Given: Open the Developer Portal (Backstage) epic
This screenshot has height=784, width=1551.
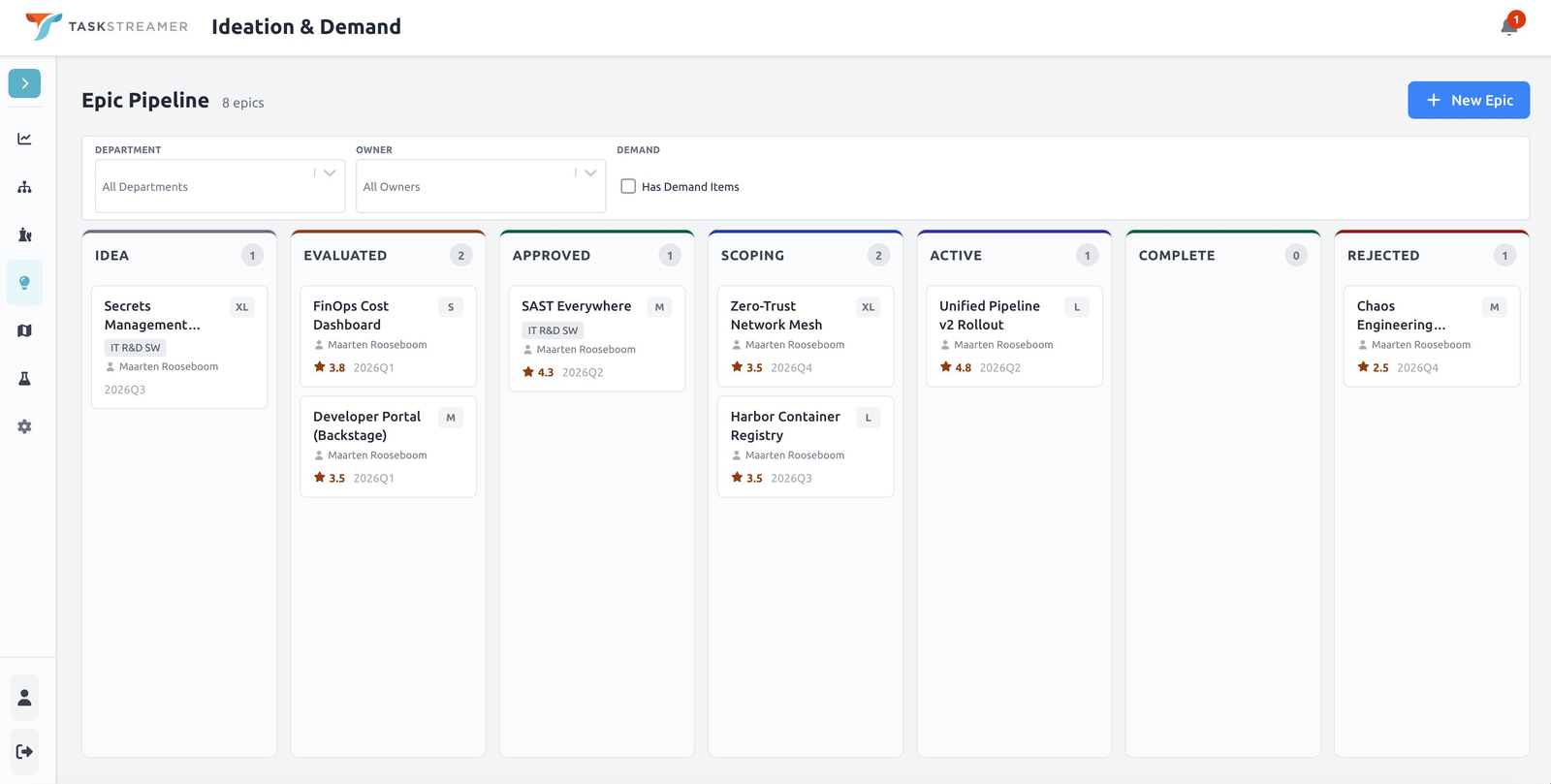Looking at the screenshot, I should pyautogui.click(x=388, y=447).
